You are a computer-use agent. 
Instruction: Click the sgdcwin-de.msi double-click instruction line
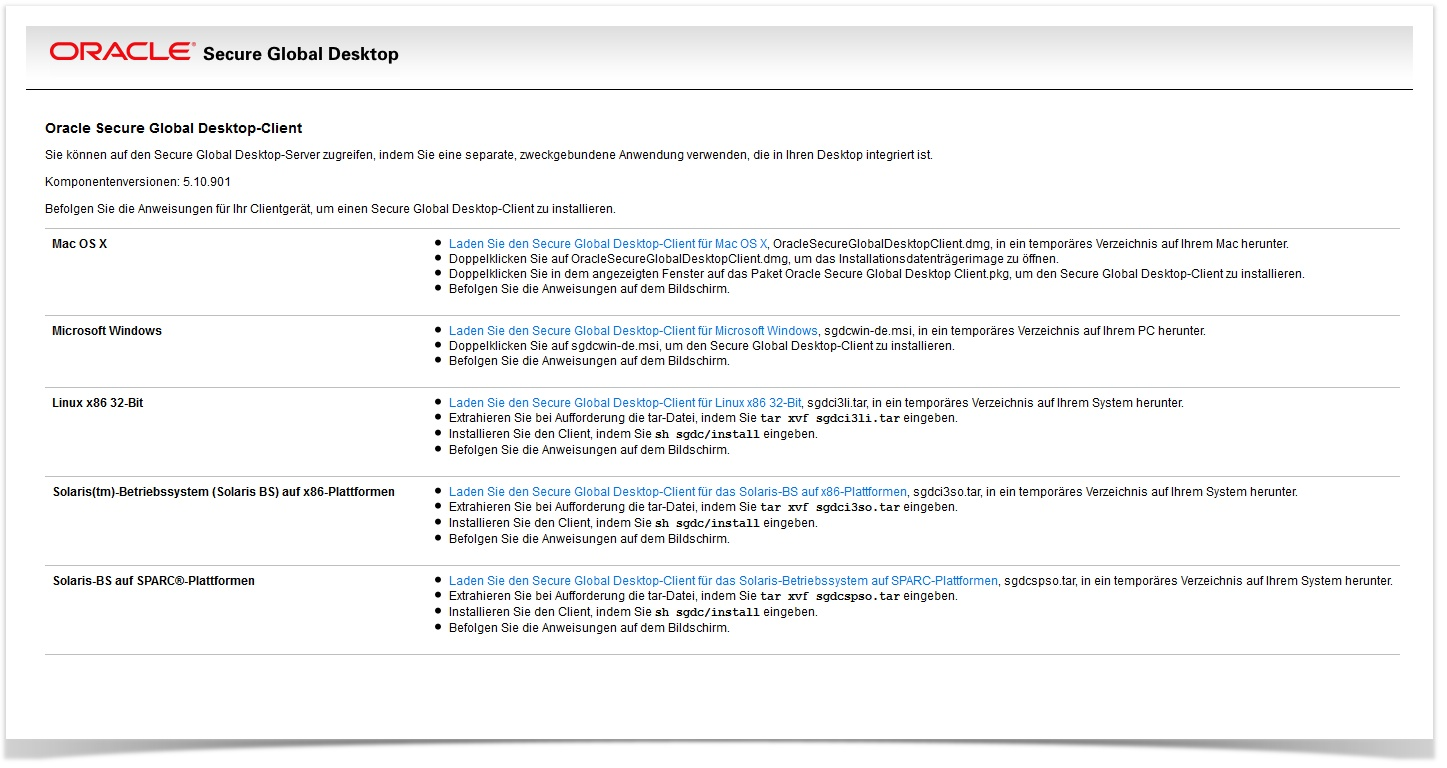701,346
